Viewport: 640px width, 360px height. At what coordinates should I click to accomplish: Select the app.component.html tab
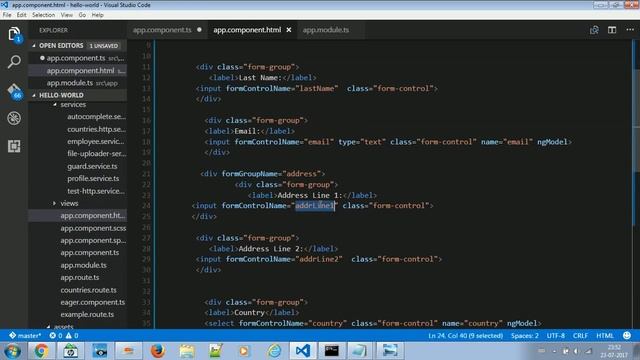tap(247, 30)
